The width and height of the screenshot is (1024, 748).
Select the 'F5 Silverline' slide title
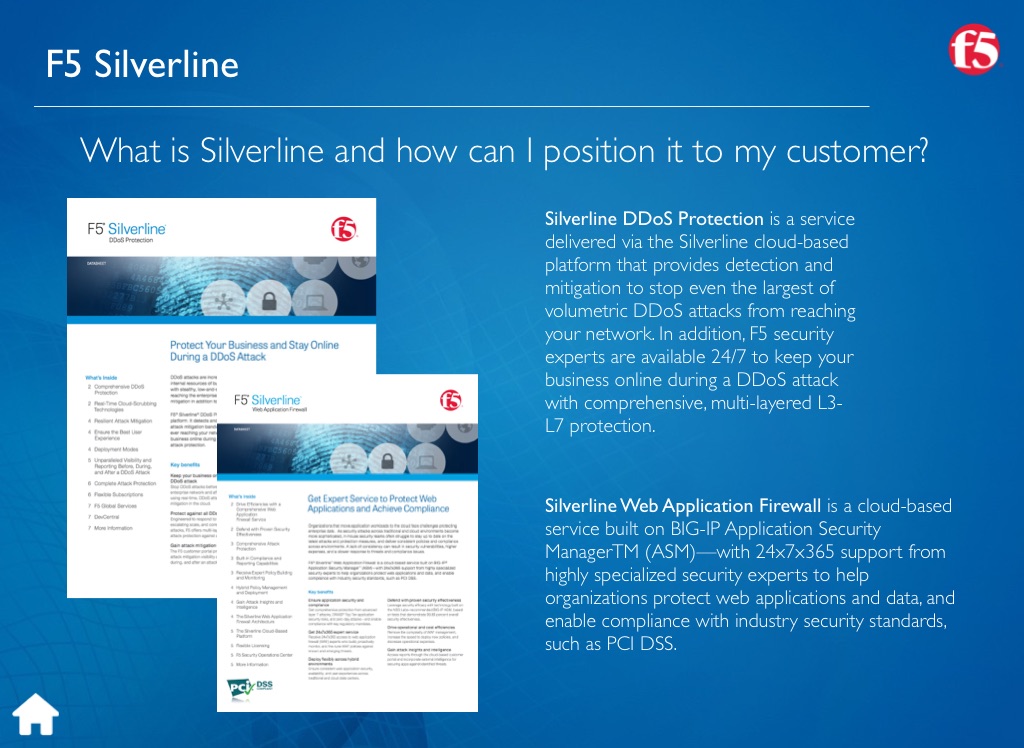click(x=142, y=63)
